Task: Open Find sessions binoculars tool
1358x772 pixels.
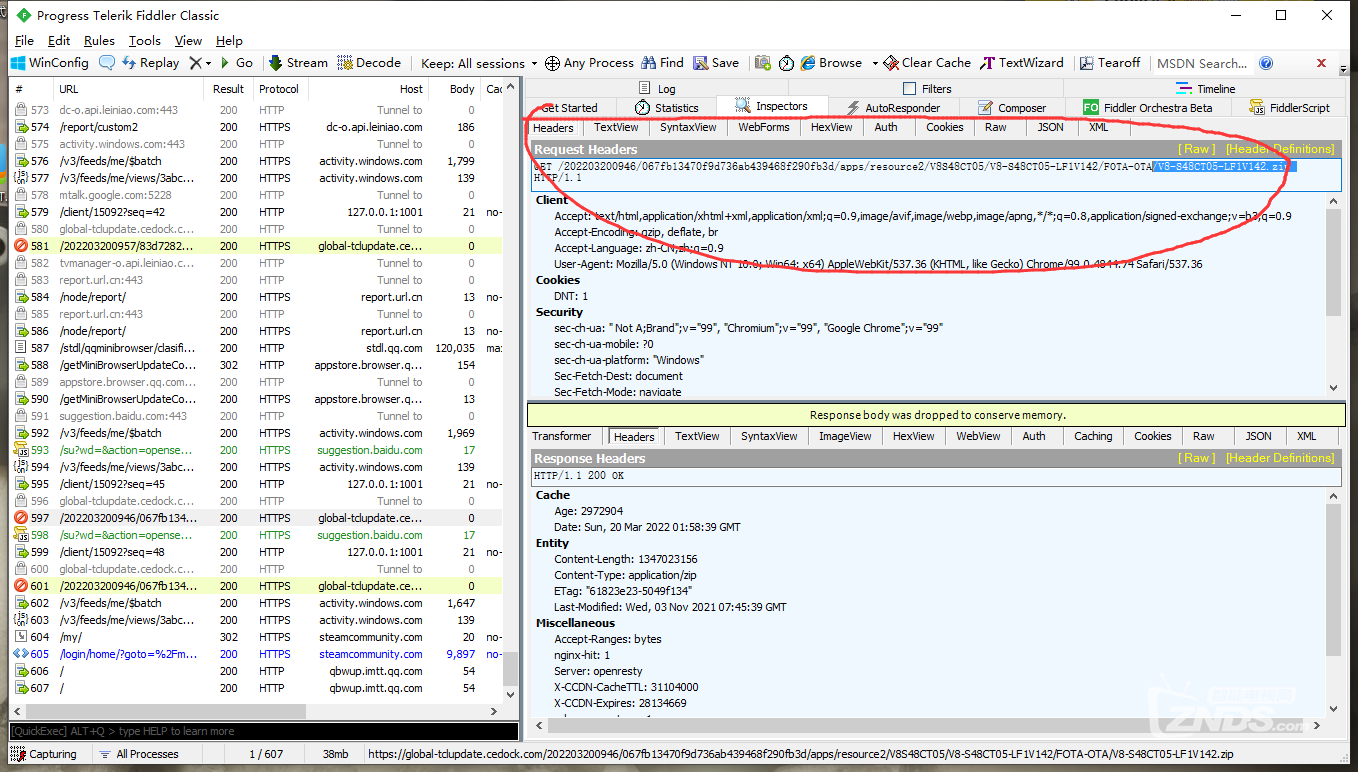Action: click(x=663, y=62)
